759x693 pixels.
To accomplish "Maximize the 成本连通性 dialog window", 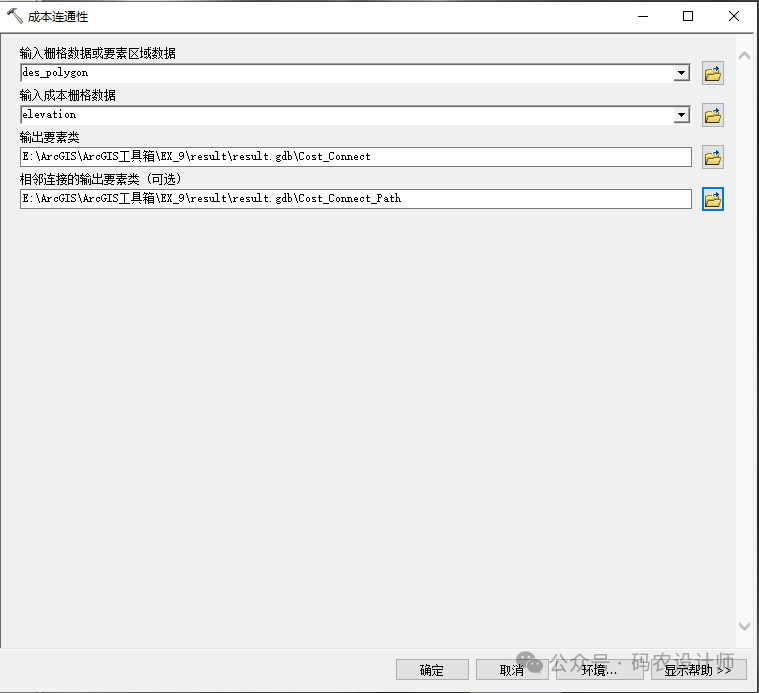I will point(688,16).
